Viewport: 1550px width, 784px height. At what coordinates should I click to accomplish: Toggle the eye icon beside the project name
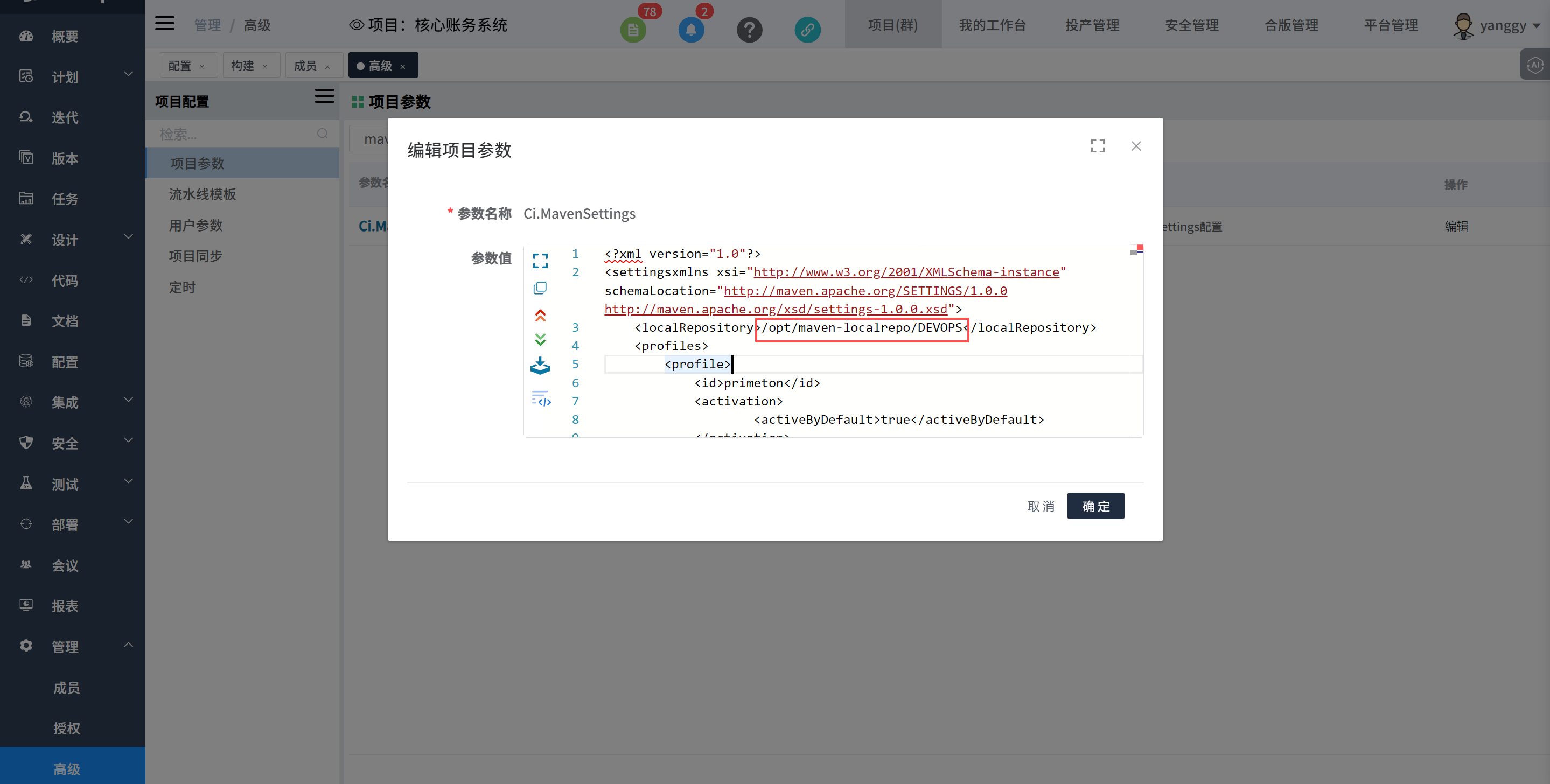[356, 25]
